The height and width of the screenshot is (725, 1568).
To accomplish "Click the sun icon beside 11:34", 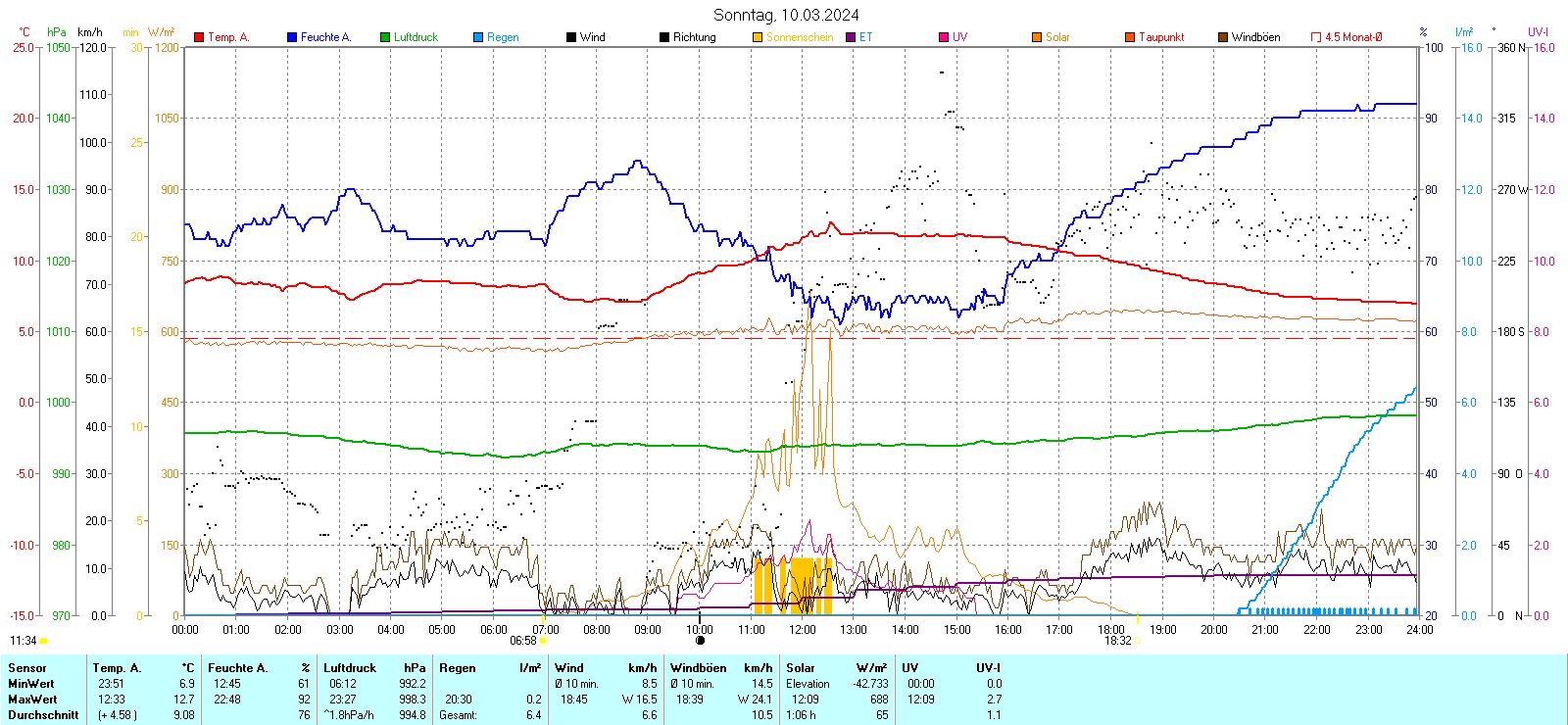I will (x=44, y=641).
